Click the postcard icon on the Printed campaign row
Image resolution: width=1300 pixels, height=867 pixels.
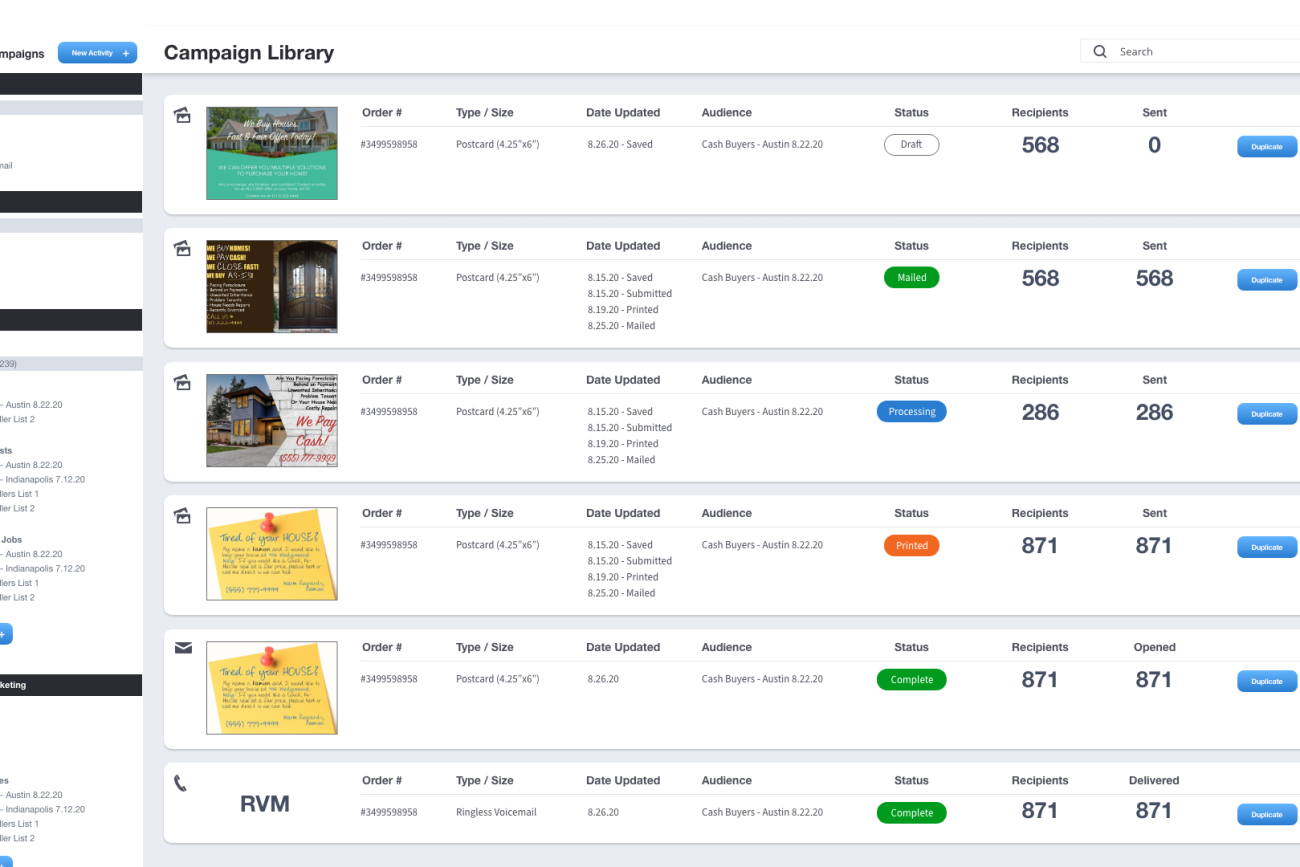tap(182, 516)
